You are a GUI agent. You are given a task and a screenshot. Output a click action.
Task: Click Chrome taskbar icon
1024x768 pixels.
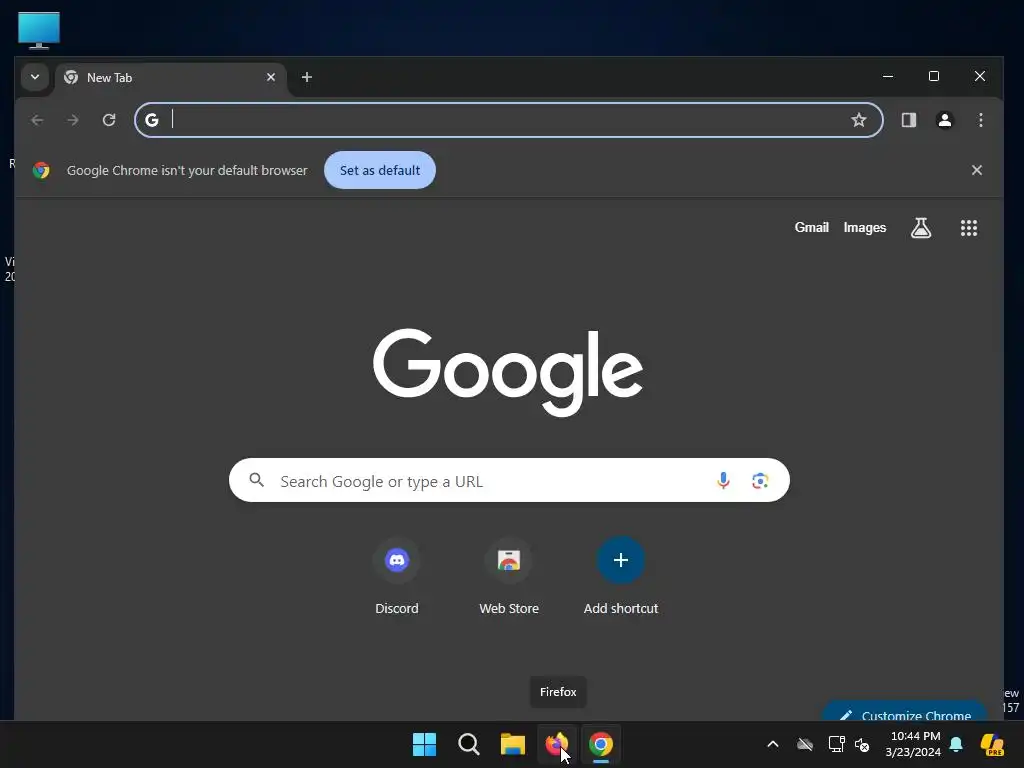601,744
